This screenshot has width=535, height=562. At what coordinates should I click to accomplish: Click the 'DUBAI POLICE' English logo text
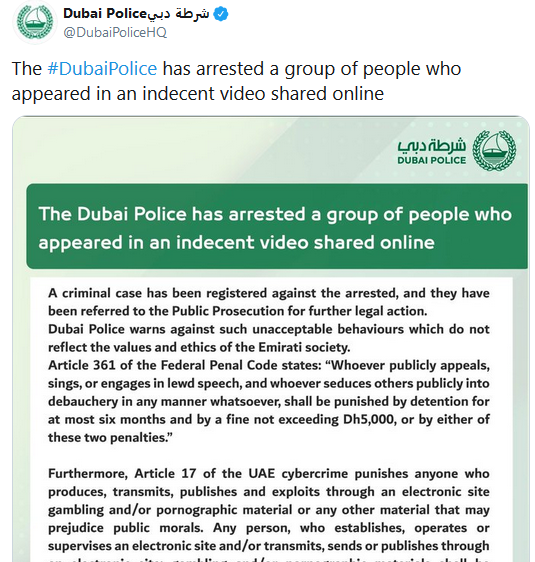click(431, 160)
